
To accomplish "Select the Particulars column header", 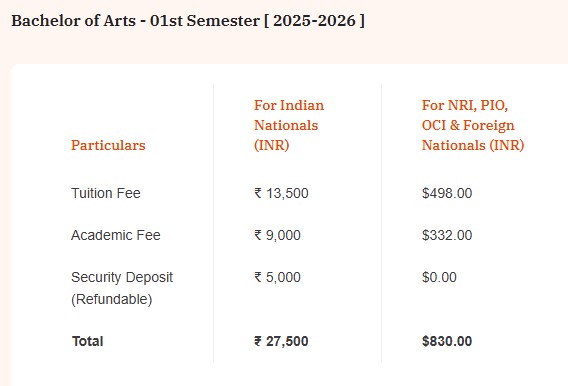I will [x=108, y=145].
